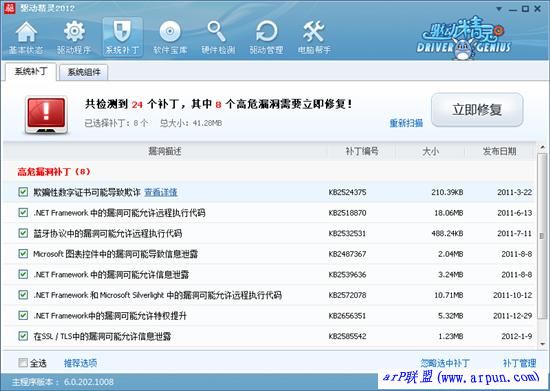550x391 pixels.
Task: Minimize the Driver Genius window
Action: [512, 9]
